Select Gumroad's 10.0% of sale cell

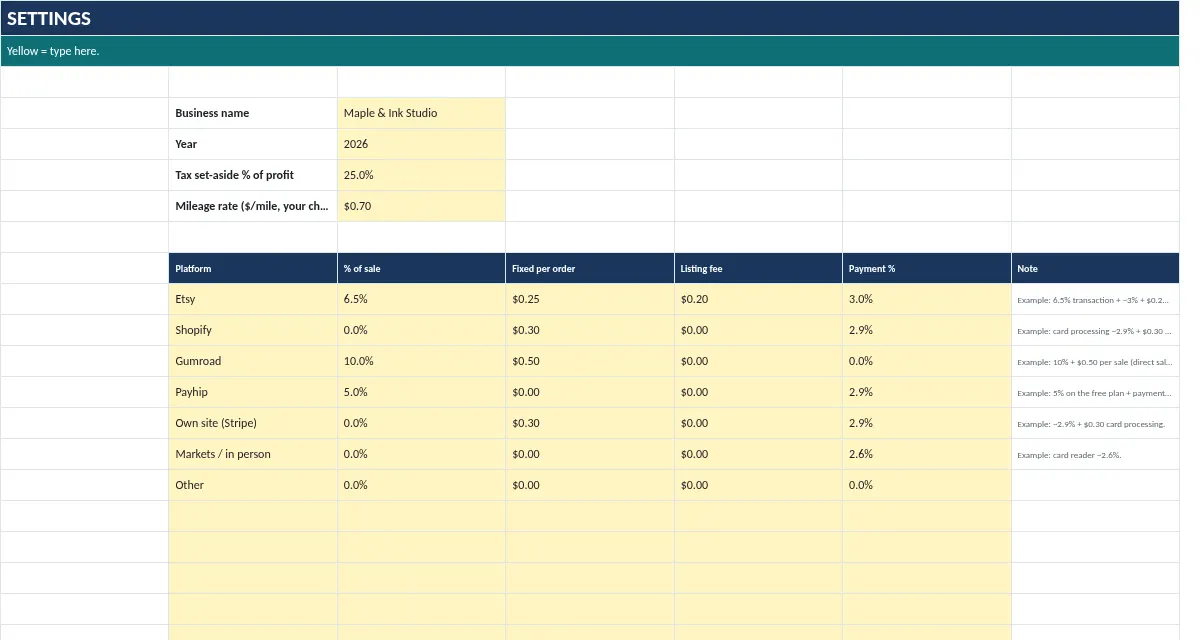pyautogui.click(x=421, y=361)
